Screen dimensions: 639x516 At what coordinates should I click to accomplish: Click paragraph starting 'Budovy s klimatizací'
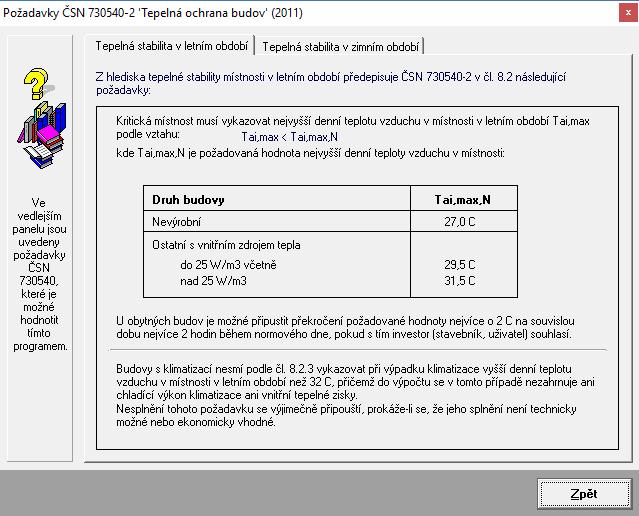click(355, 382)
